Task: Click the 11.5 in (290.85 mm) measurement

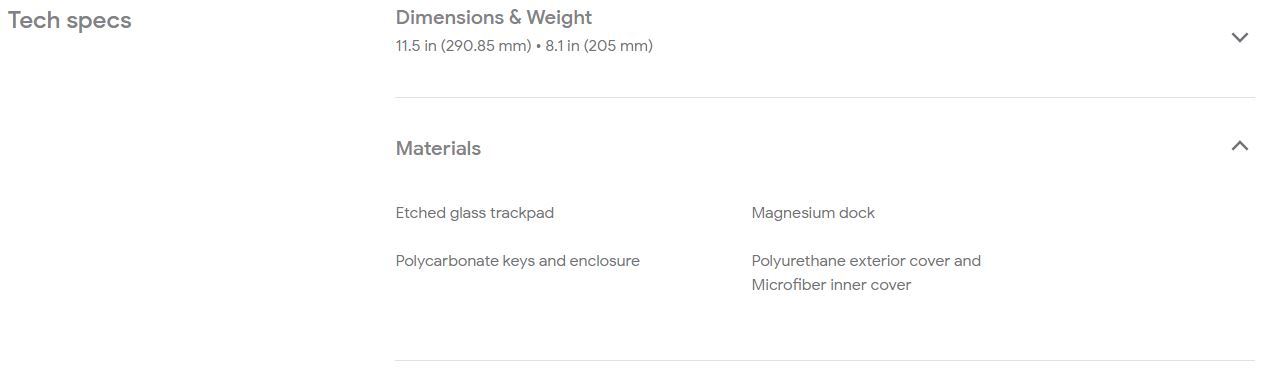Action: [463, 46]
